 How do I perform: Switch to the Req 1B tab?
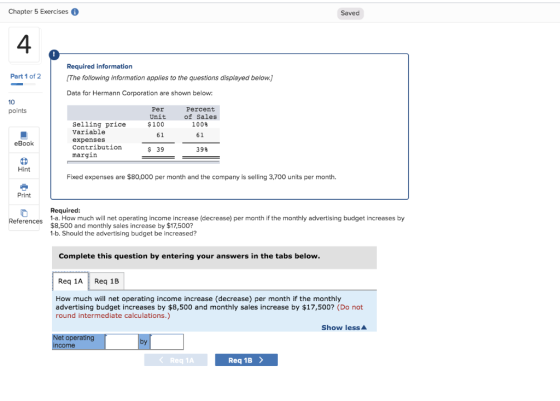[106, 281]
